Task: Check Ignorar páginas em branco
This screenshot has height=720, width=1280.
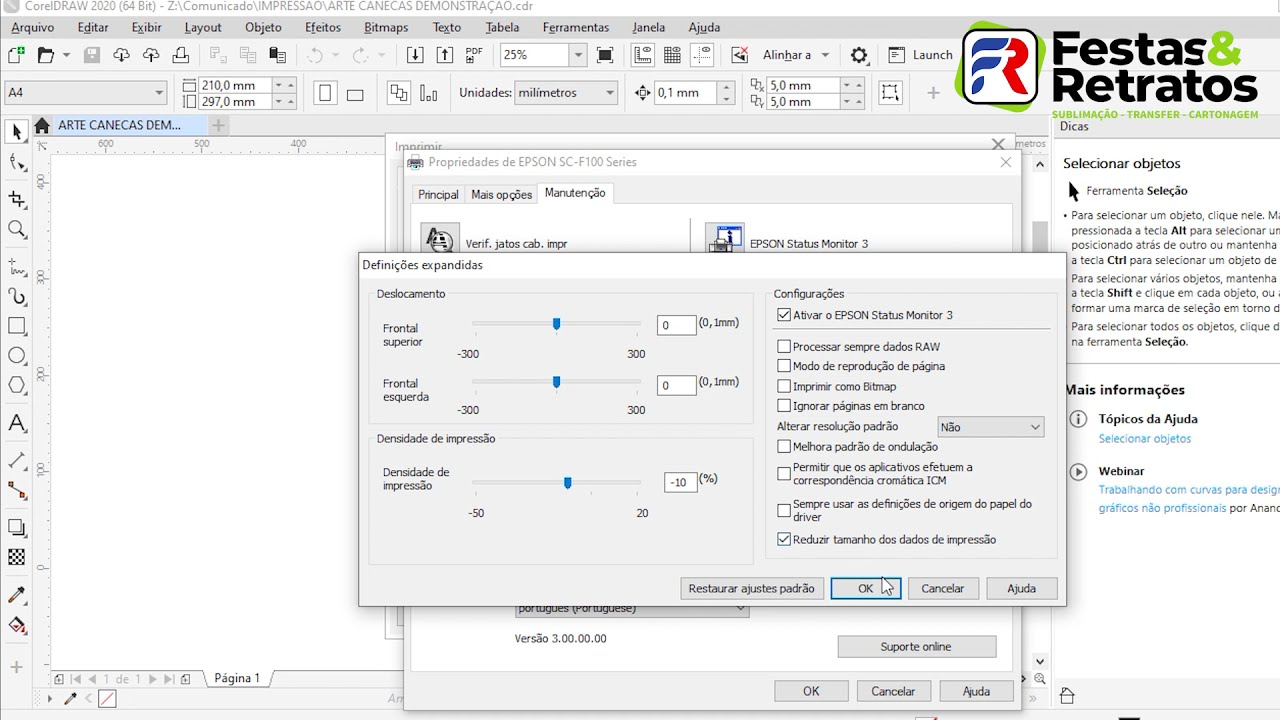Action: pyautogui.click(x=784, y=406)
